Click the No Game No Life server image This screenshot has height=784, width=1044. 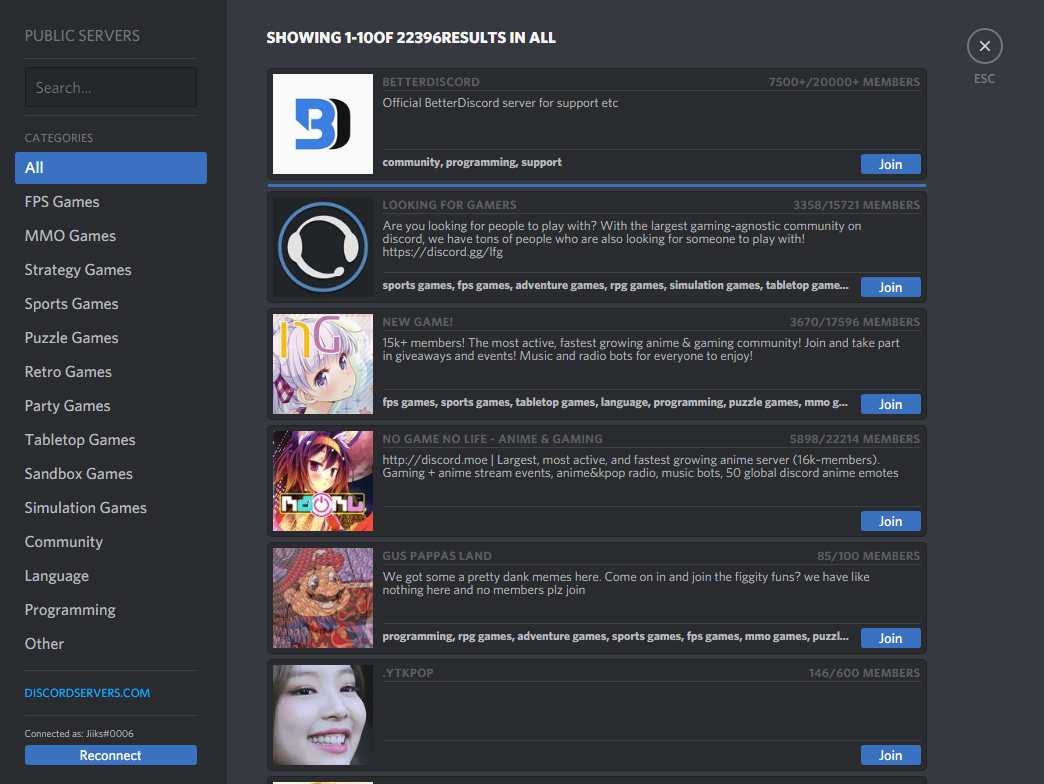point(323,481)
